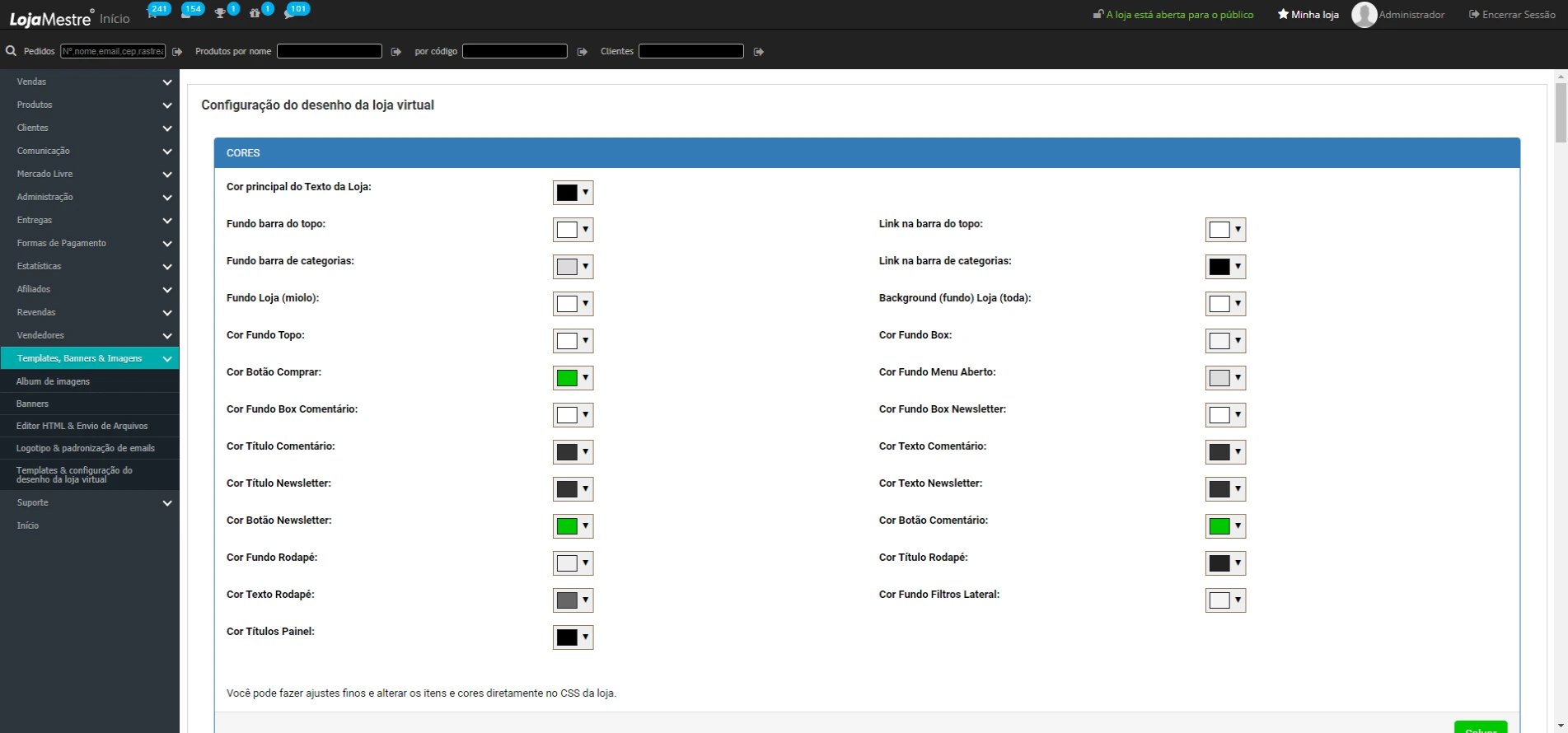Image resolution: width=1568 pixels, height=733 pixels.
Task: Open Editor HTML & Envio de Arquivos
Action: pyautogui.click(x=82, y=426)
